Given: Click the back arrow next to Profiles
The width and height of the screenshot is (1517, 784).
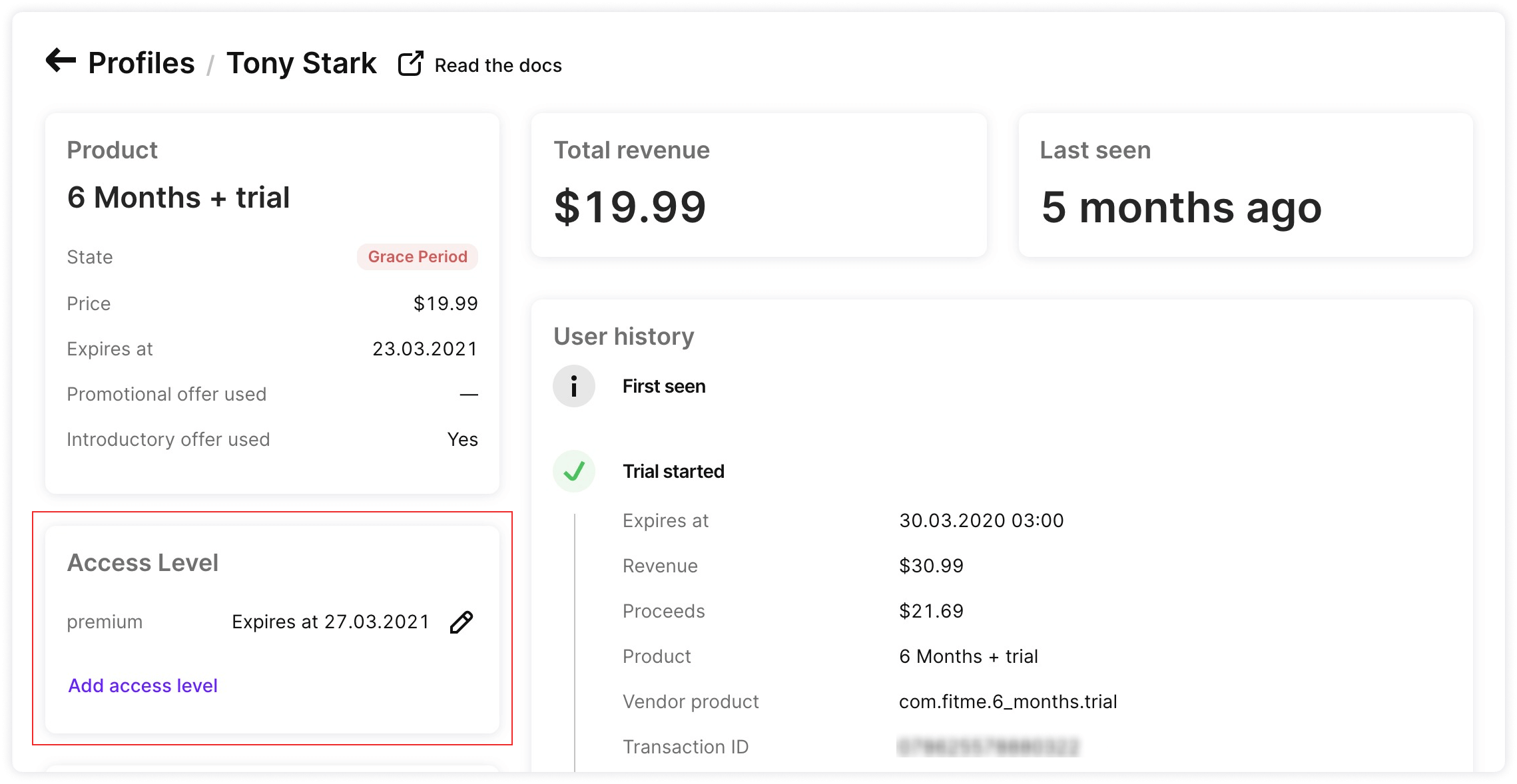Looking at the screenshot, I should pos(61,61).
